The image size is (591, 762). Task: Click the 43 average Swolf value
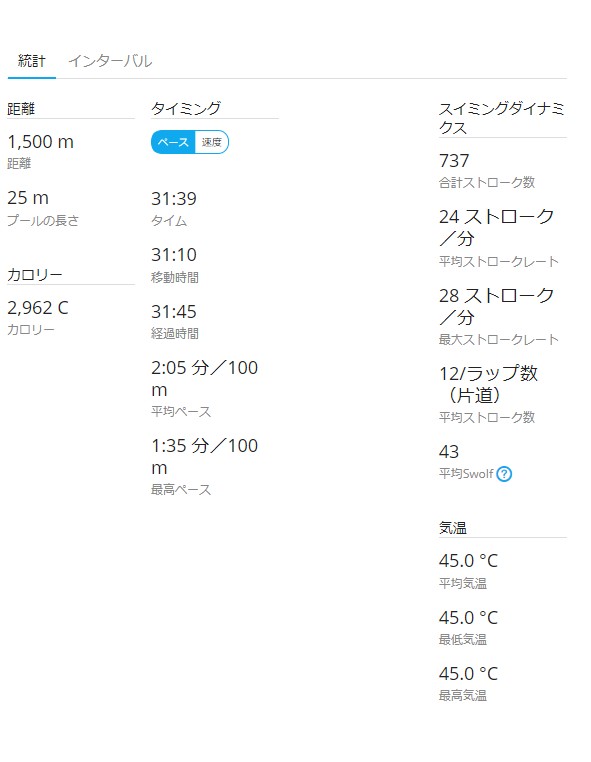pyautogui.click(x=449, y=451)
